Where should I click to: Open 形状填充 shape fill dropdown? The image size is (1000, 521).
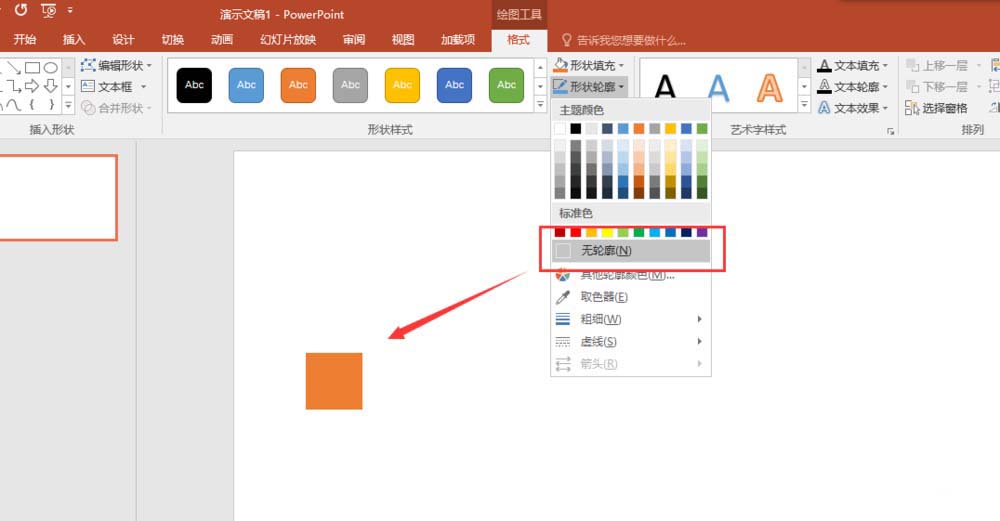pyautogui.click(x=589, y=65)
